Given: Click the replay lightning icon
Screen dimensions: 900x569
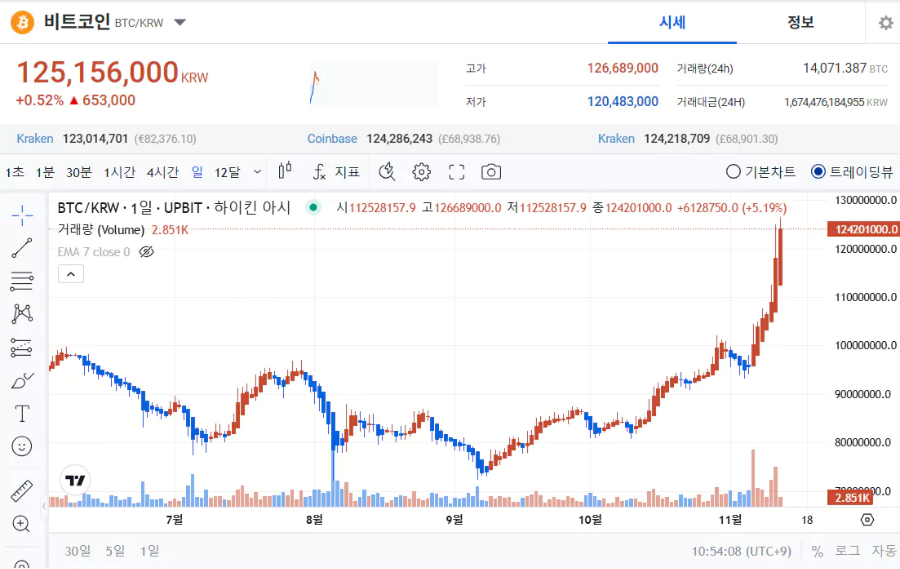Looking at the screenshot, I should 387,171.
